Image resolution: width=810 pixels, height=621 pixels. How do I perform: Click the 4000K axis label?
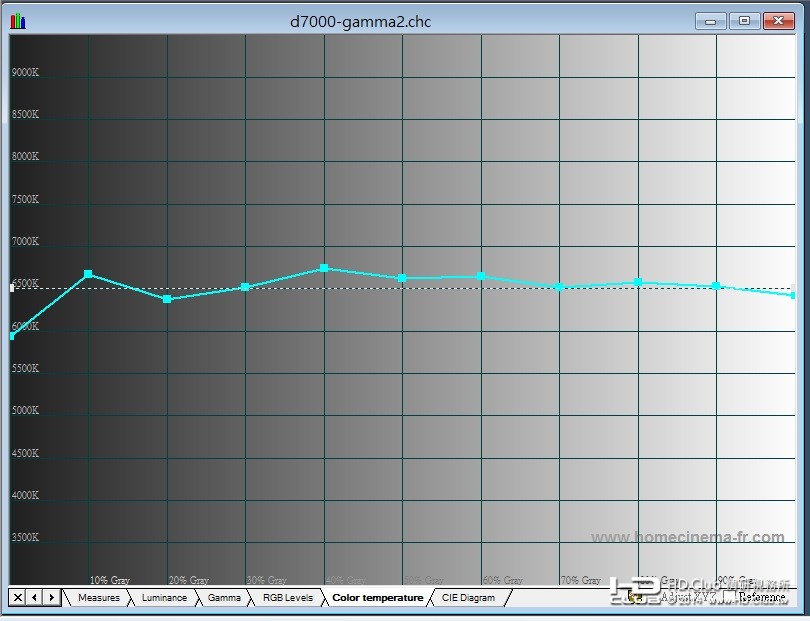click(25, 495)
